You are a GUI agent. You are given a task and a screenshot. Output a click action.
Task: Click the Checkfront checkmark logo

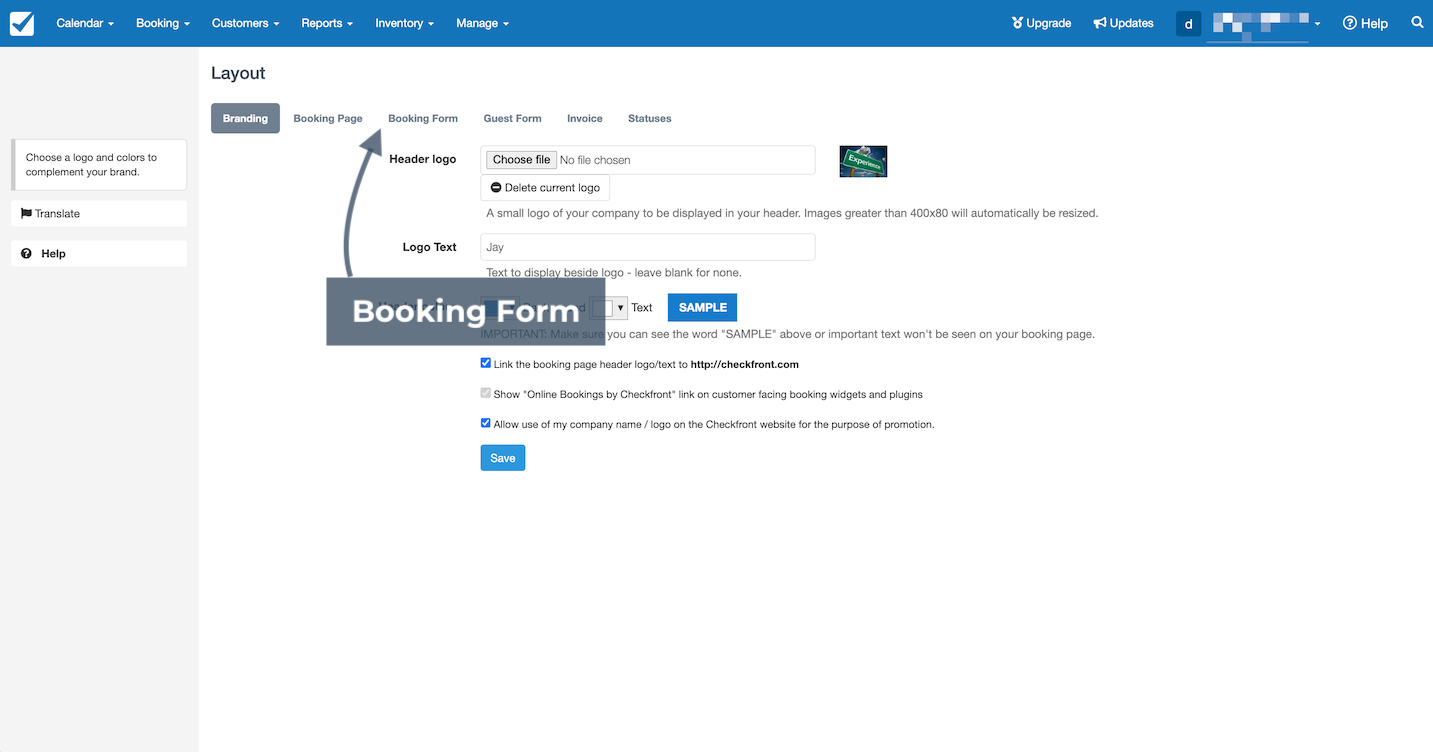[22, 23]
